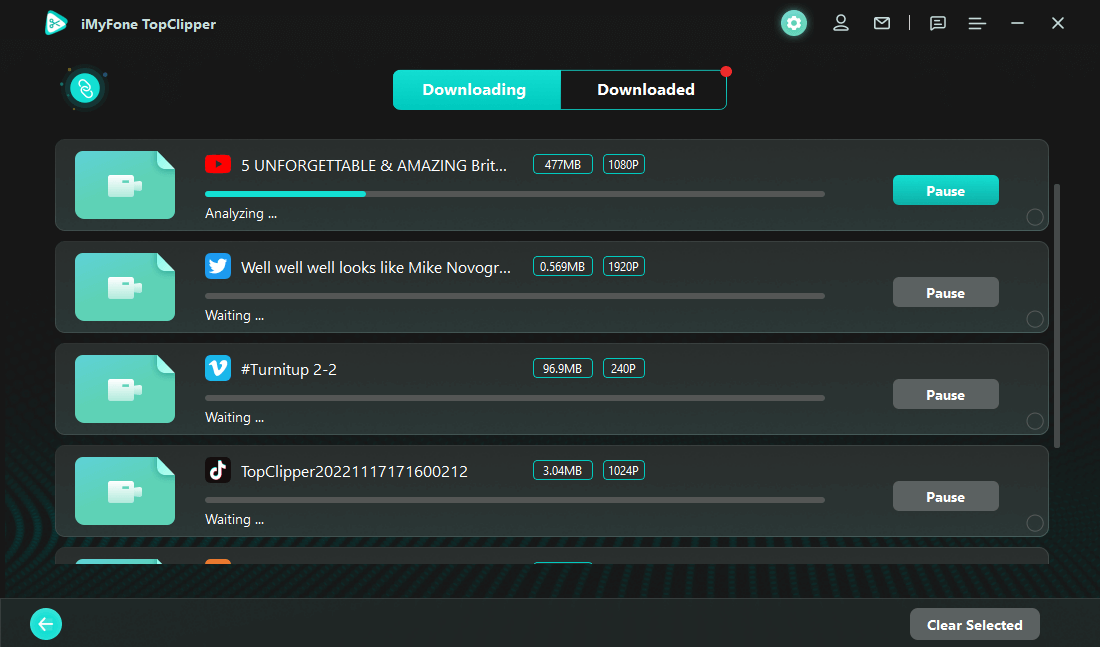
Task: Select the YouTube download's round checkbox
Action: pyautogui.click(x=1035, y=217)
